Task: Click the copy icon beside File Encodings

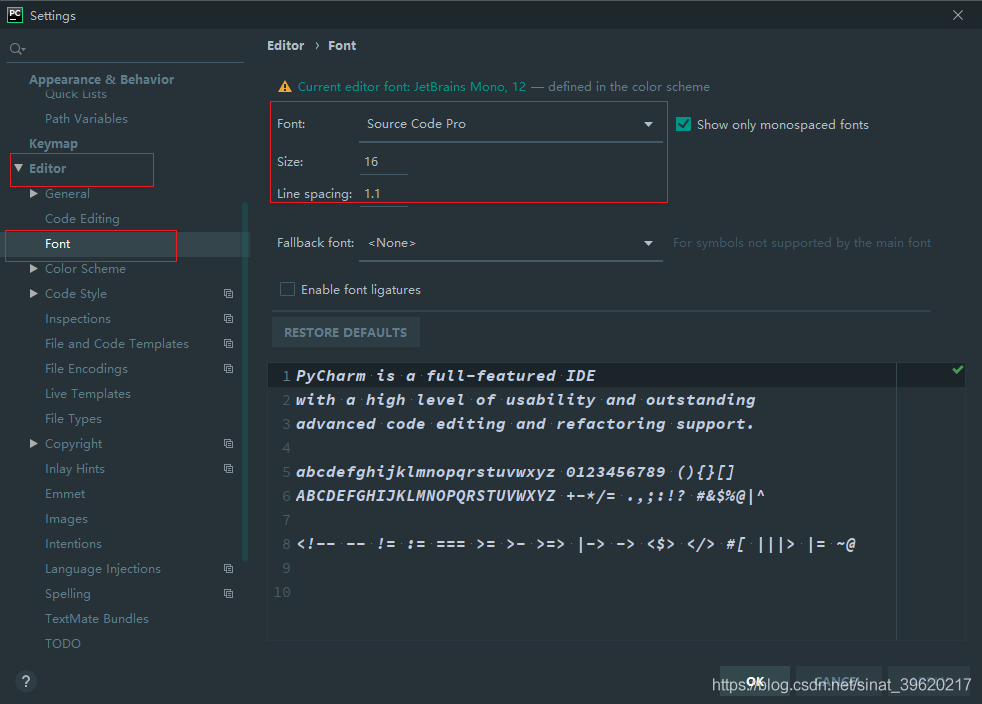Action: pos(228,369)
